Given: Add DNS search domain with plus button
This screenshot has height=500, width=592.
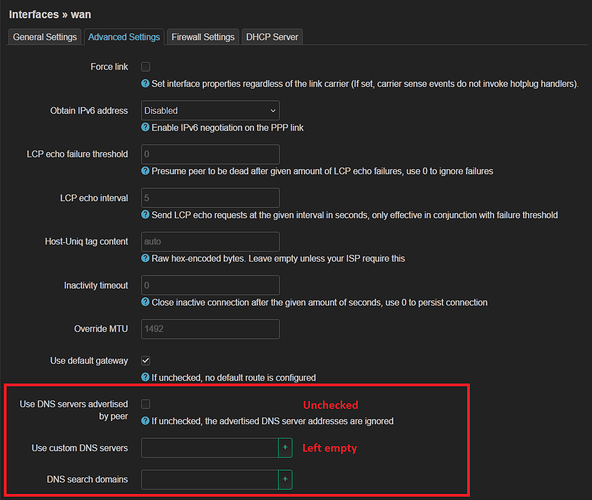Looking at the screenshot, I should pyautogui.click(x=285, y=479).
